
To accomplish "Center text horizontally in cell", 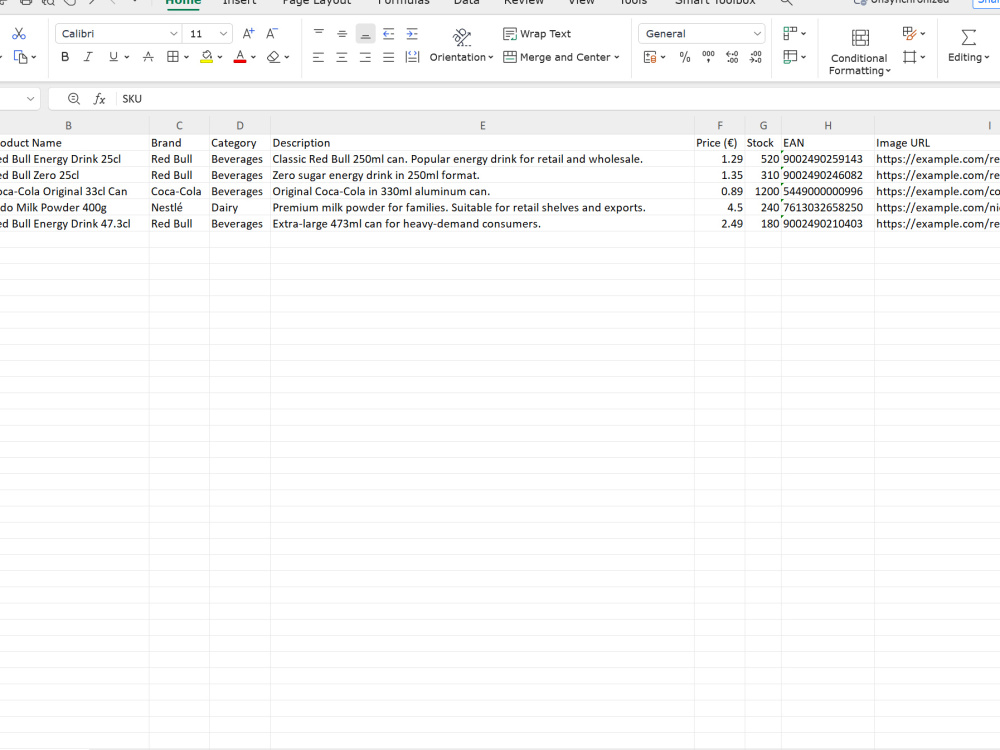I will (x=342, y=57).
